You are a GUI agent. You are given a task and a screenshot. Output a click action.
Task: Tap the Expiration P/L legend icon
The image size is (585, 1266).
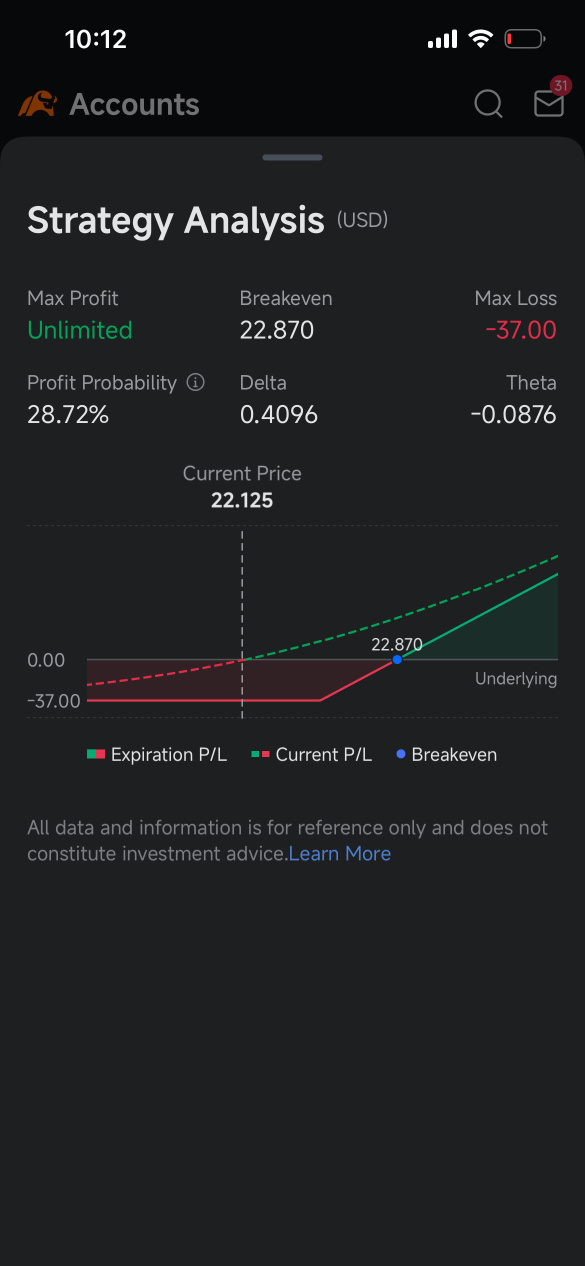point(96,754)
